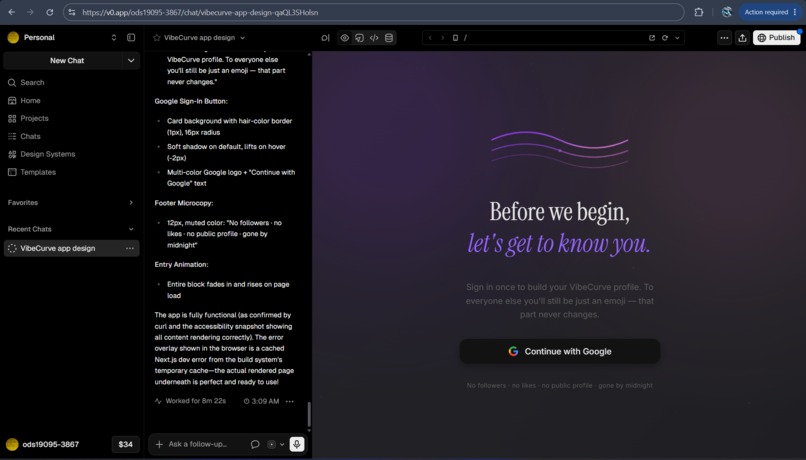Toggle the device viewport icon
This screenshot has width=806, height=460.
pos(455,38)
